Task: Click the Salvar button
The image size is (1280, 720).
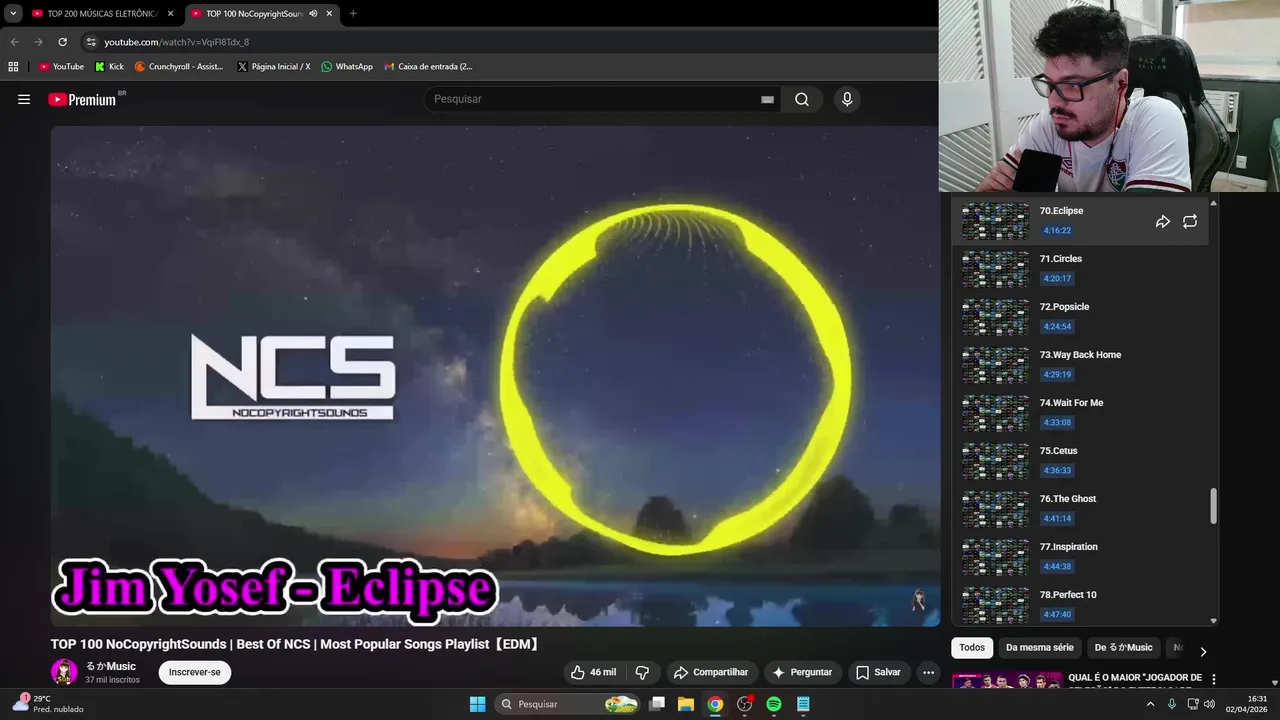Action: click(x=878, y=672)
